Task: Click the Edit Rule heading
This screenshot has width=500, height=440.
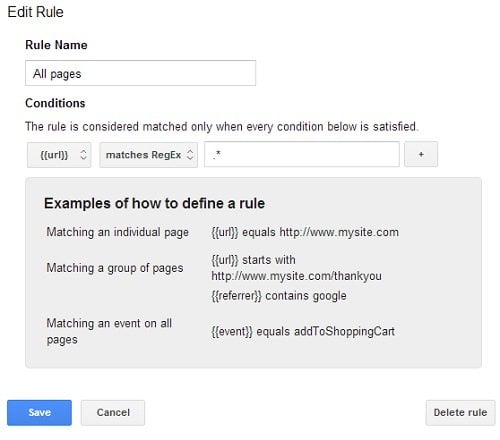Action: click(x=35, y=12)
